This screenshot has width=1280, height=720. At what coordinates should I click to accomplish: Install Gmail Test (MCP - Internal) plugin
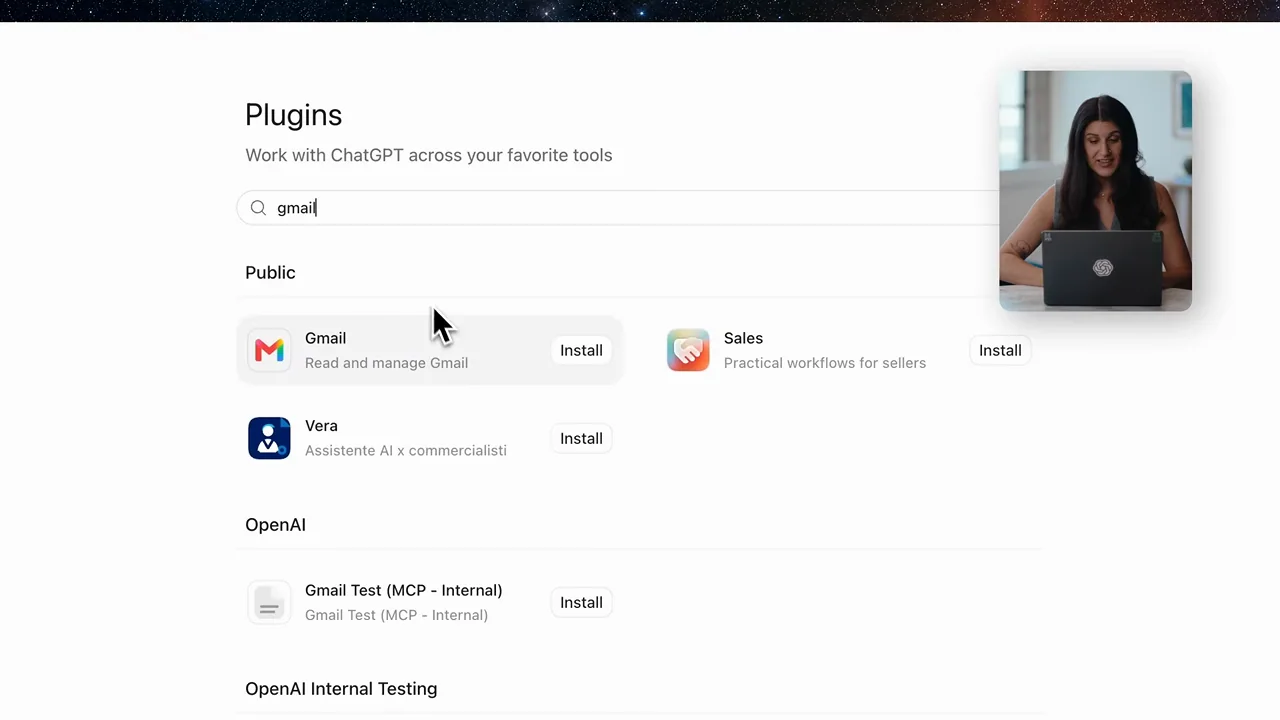pyautogui.click(x=581, y=602)
